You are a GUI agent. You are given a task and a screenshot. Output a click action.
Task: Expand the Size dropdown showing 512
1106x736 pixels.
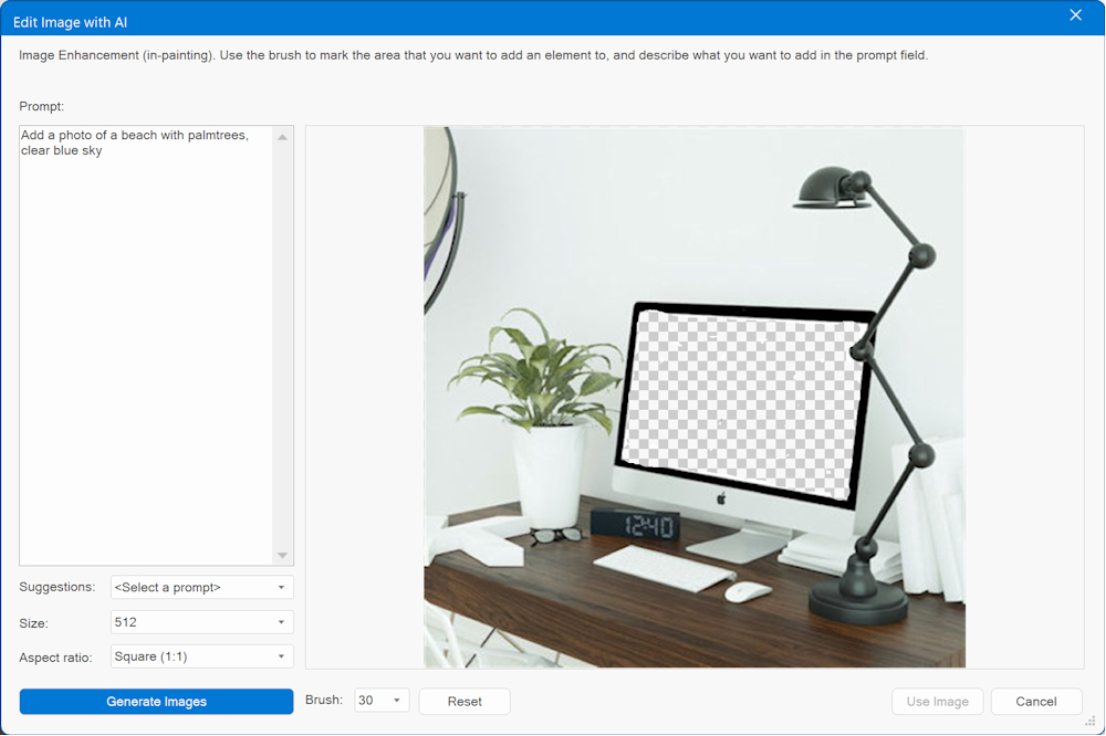pyautogui.click(x=201, y=622)
